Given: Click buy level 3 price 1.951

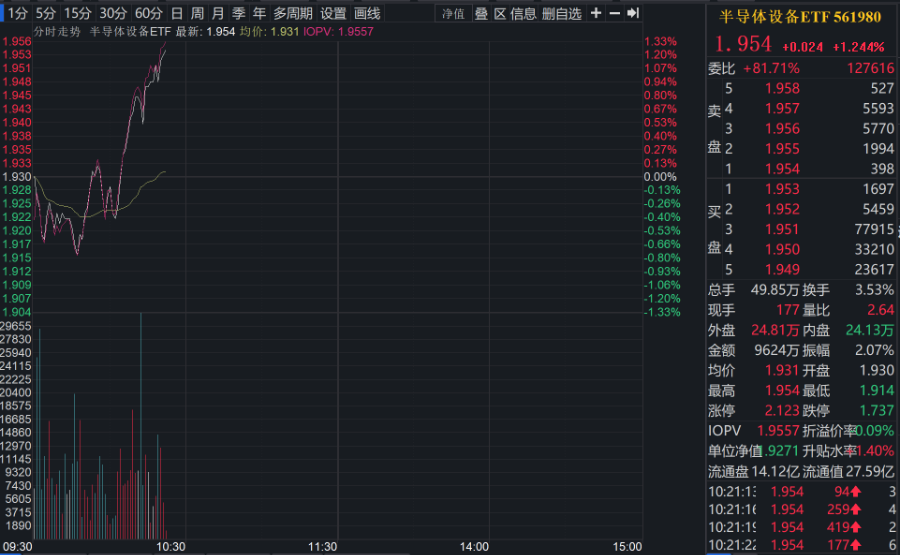Looking at the screenshot, I should click(782, 229).
